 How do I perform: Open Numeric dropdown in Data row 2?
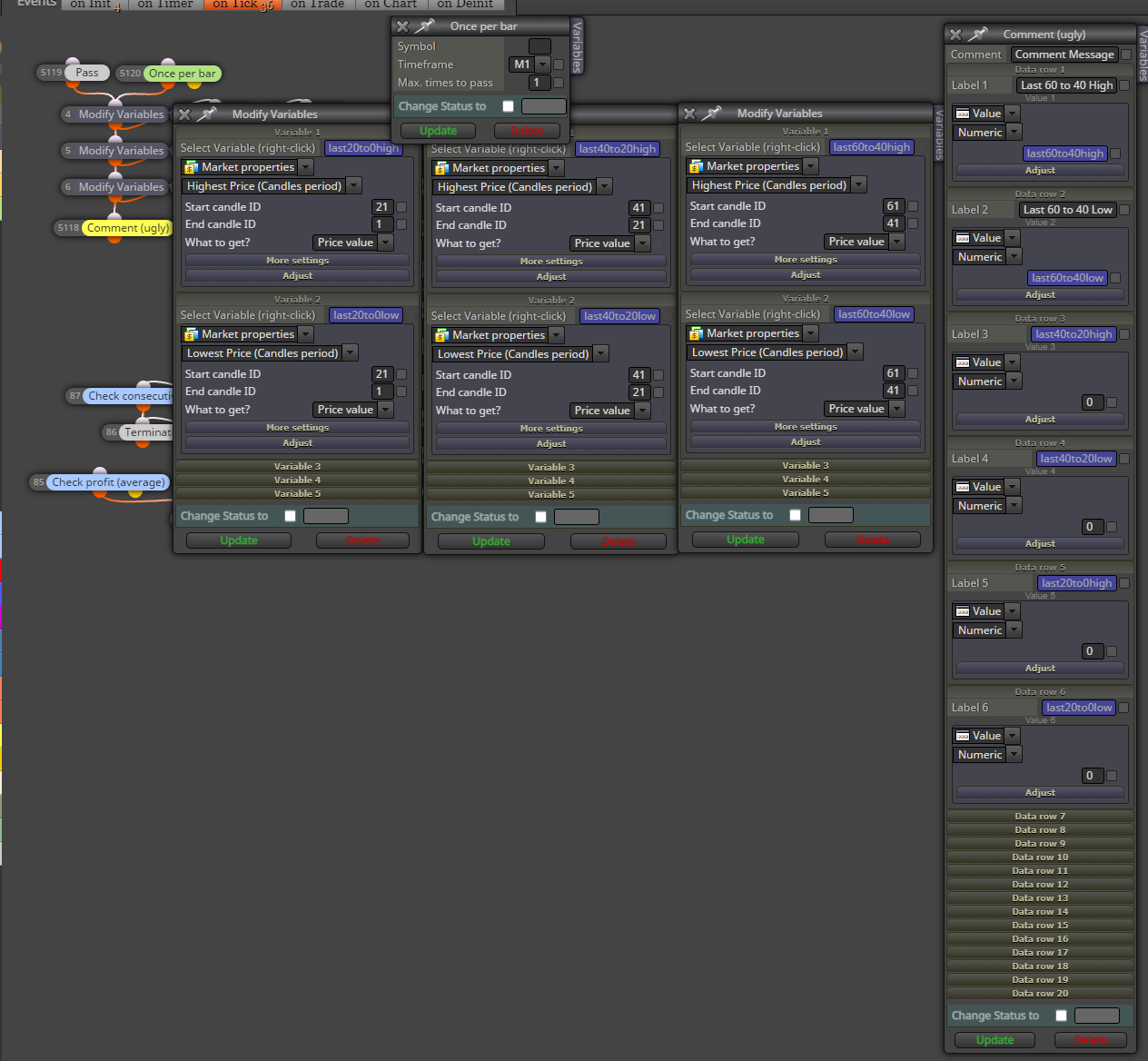pos(1014,257)
